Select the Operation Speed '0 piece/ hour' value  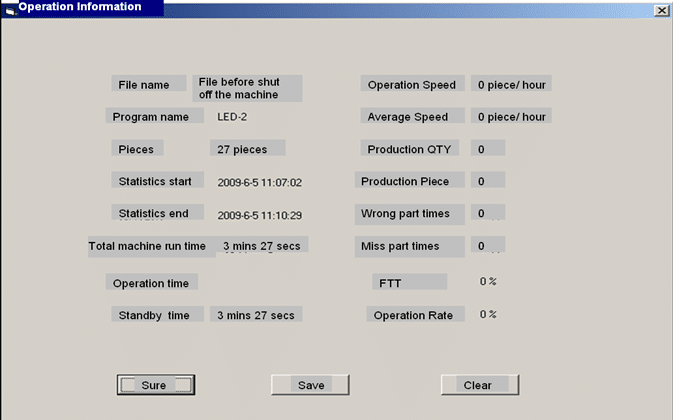click(x=511, y=84)
